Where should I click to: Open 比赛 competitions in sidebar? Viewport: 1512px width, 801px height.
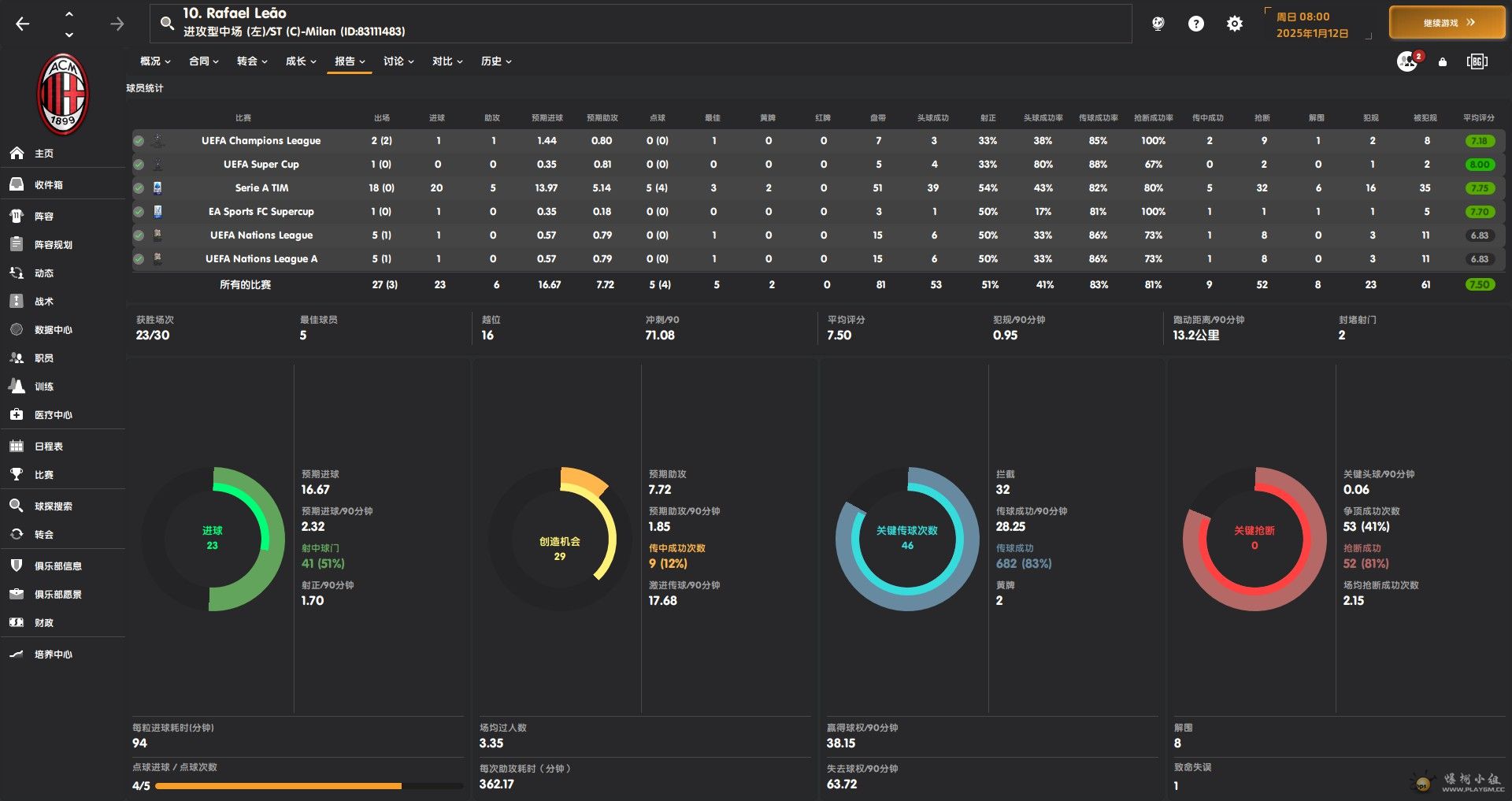pyautogui.click(x=63, y=475)
